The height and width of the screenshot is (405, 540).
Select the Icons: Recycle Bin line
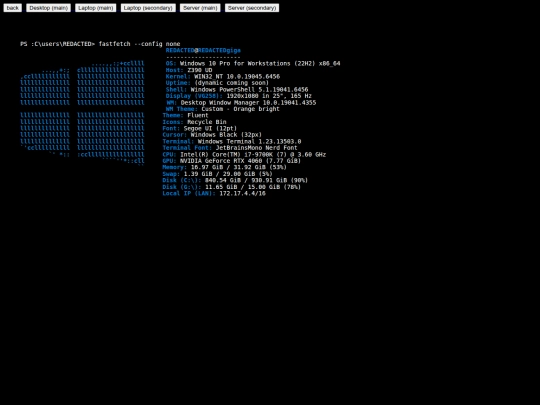tap(194, 122)
